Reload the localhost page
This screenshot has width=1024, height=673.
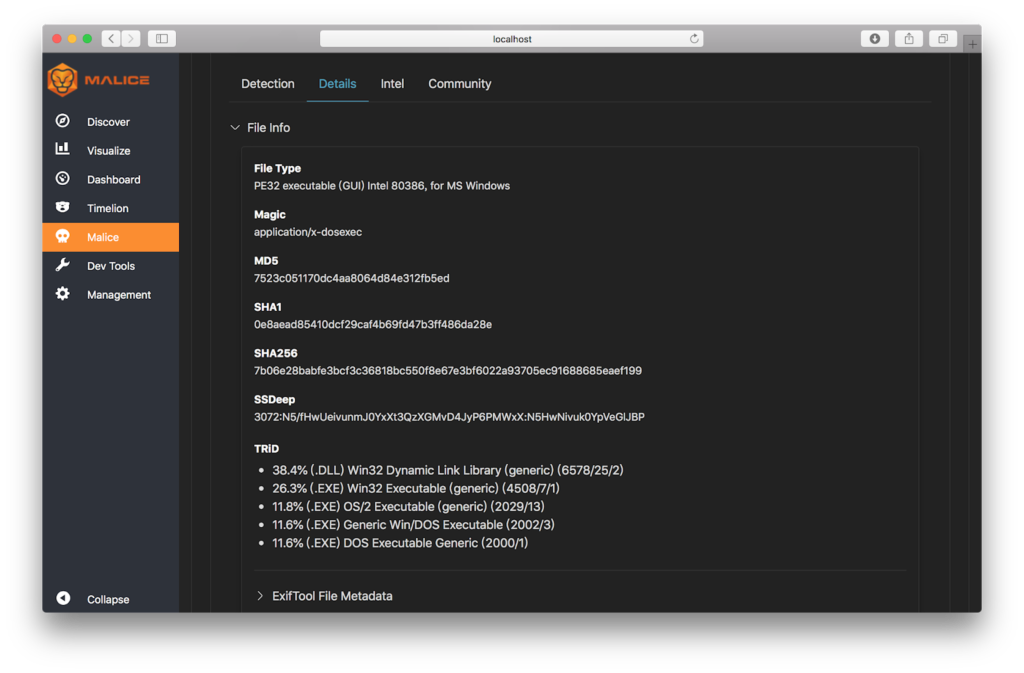coord(694,39)
